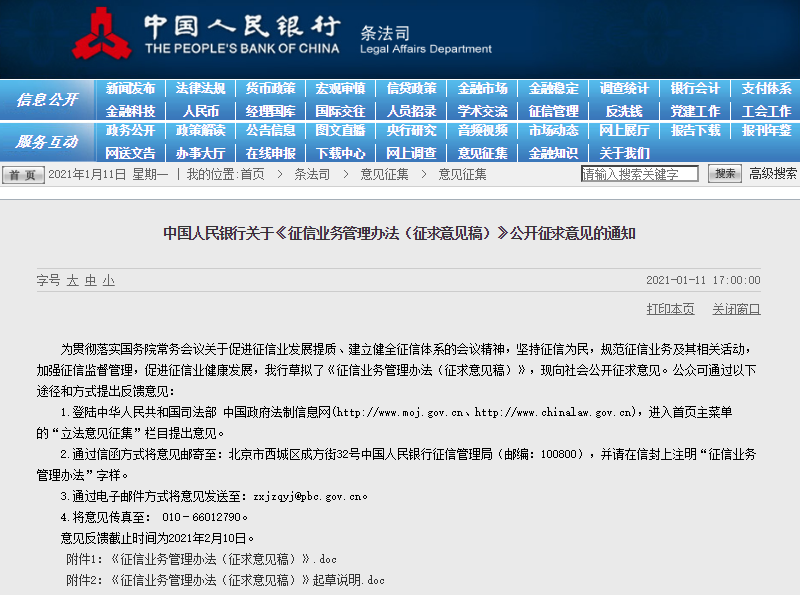Image resolution: width=800 pixels, height=595 pixels.
Task: Click the search keyword input field
Action: coord(640,174)
